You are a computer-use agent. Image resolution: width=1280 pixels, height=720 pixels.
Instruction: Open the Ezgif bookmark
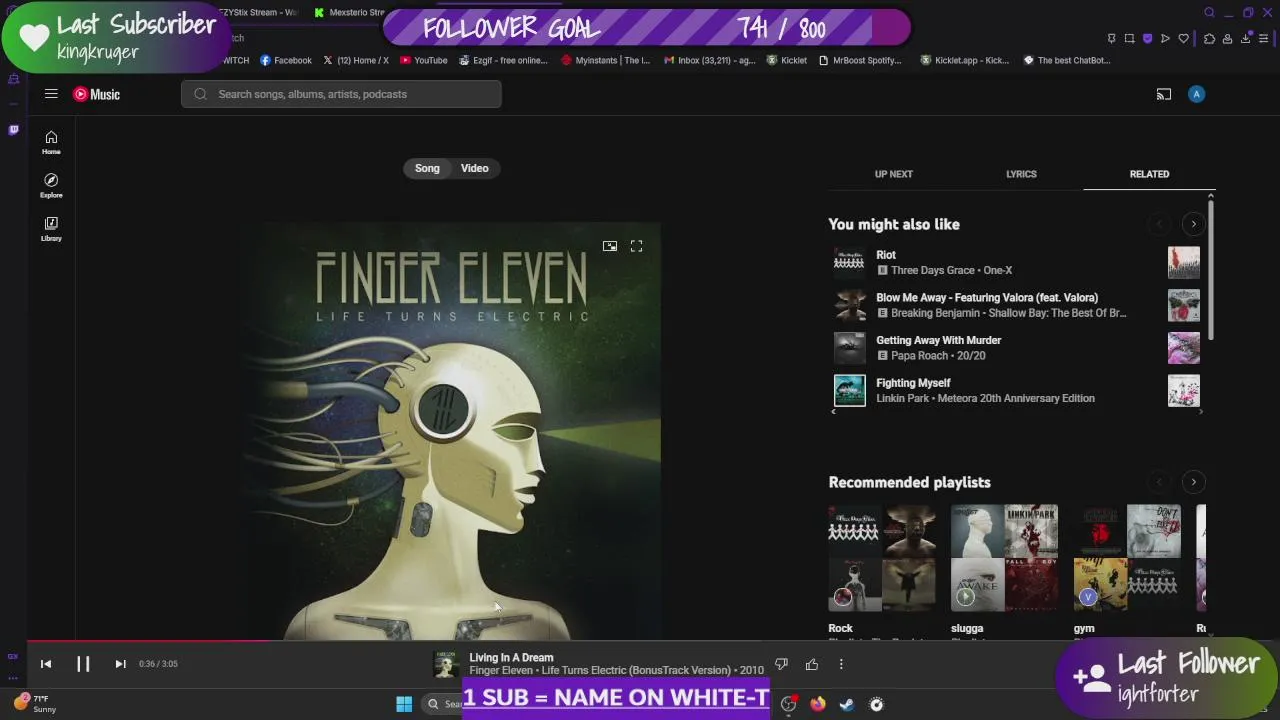tap(504, 60)
